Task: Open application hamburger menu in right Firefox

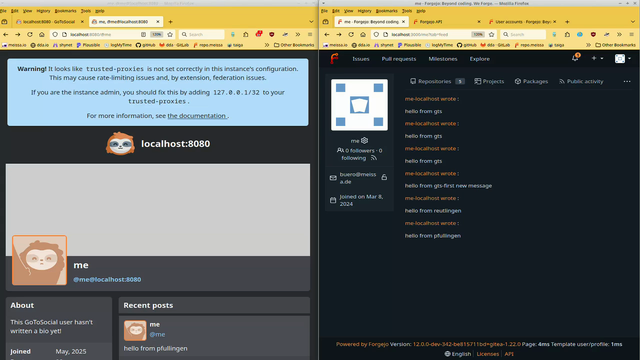Action: (x=631, y=35)
